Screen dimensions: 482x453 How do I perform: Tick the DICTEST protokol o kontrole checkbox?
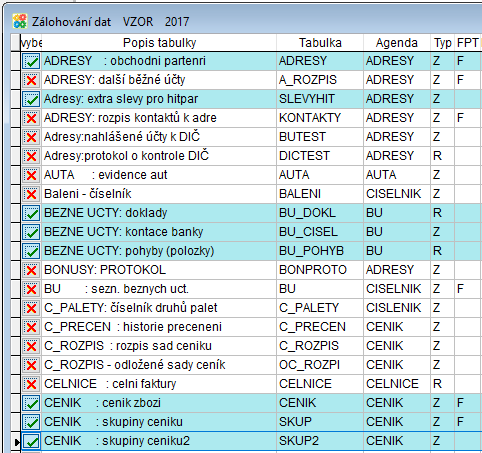tap(31, 156)
